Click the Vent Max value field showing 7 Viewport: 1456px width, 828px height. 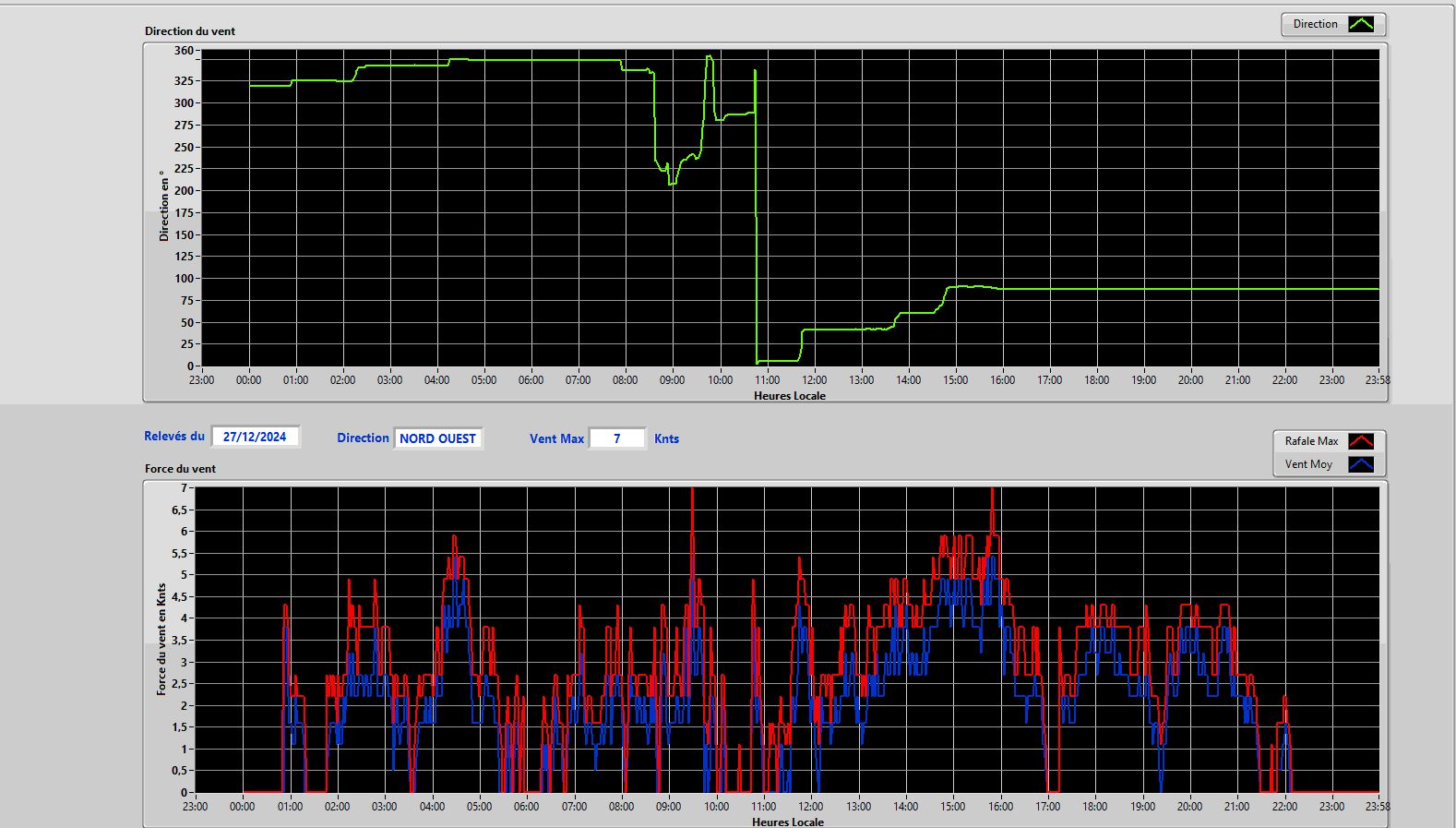[617, 438]
